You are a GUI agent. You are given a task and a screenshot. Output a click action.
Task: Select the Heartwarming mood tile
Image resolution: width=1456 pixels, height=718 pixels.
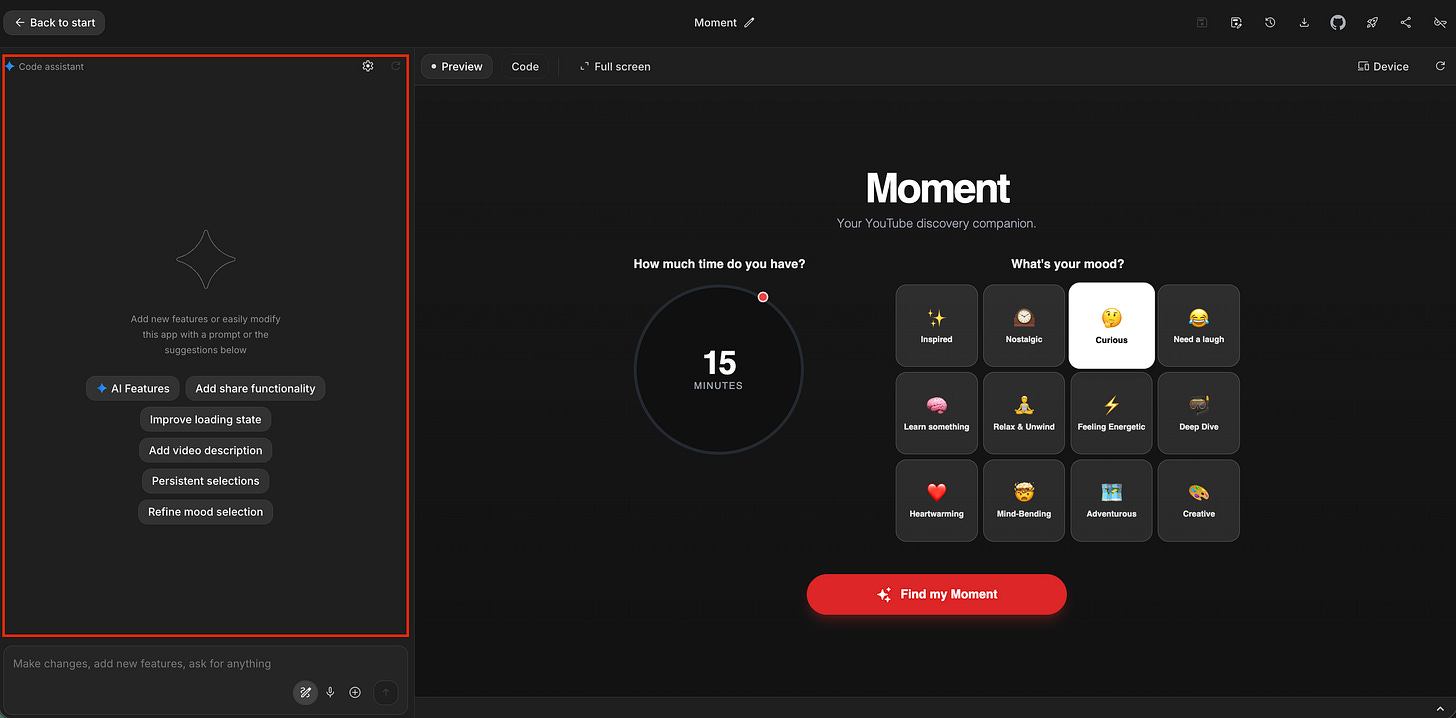coord(936,500)
